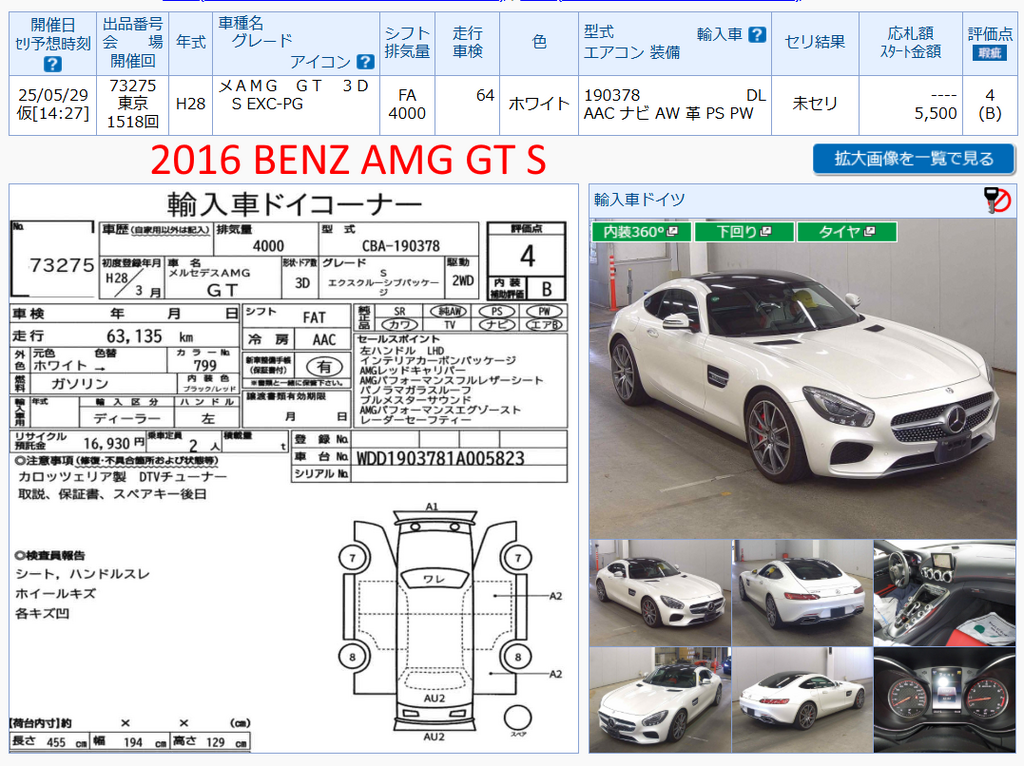
Task: Click help icon next to 輸入車 header
Action: click(x=757, y=35)
